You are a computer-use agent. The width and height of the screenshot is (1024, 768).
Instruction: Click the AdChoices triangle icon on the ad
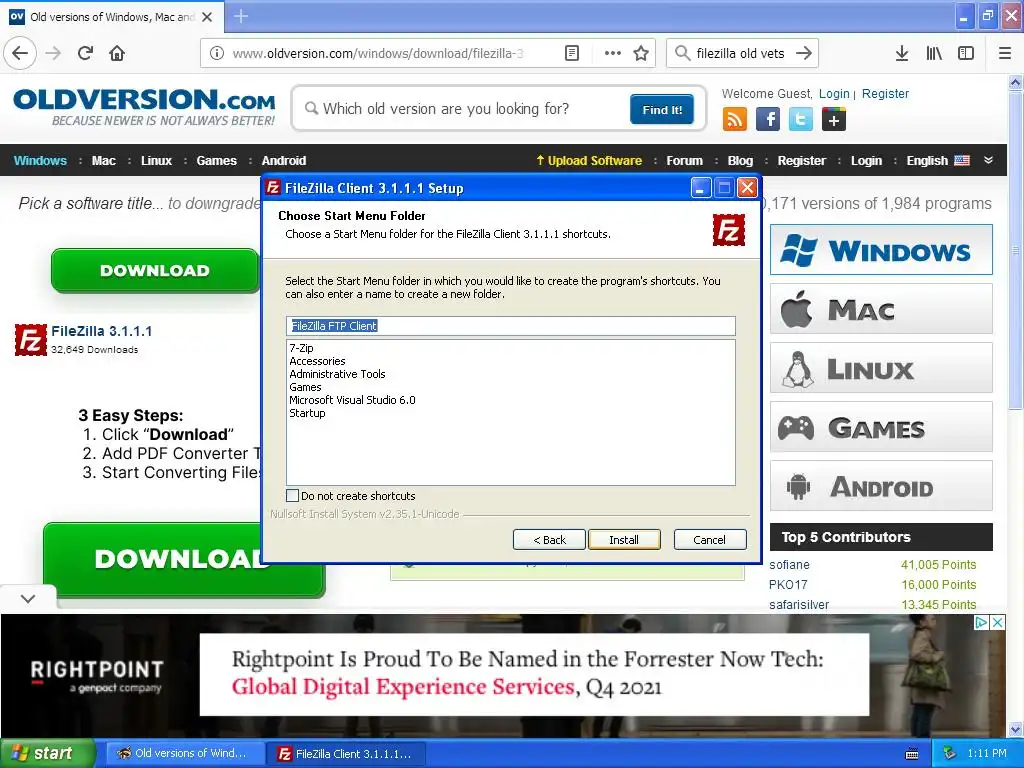pos(981,622)
